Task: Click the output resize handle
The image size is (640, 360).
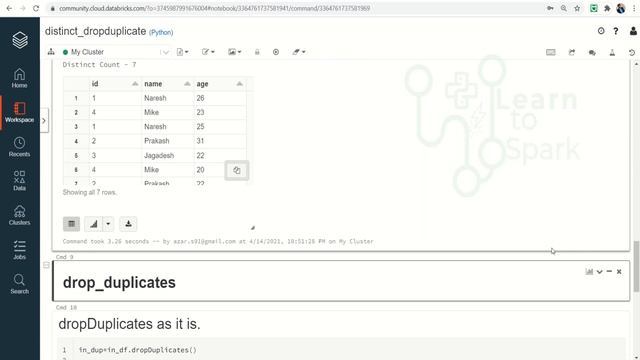Action: [x=253, y=228]
